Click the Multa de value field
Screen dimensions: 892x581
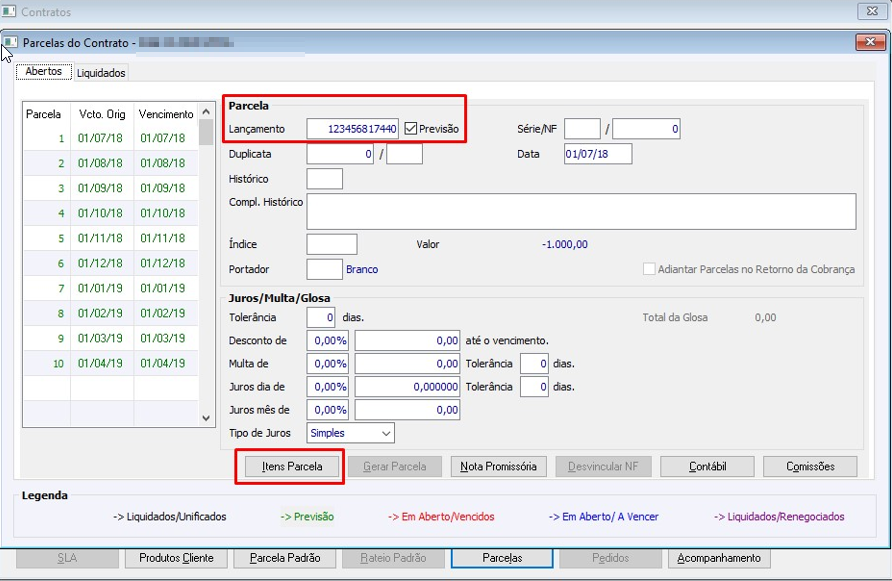coord(407,364)
